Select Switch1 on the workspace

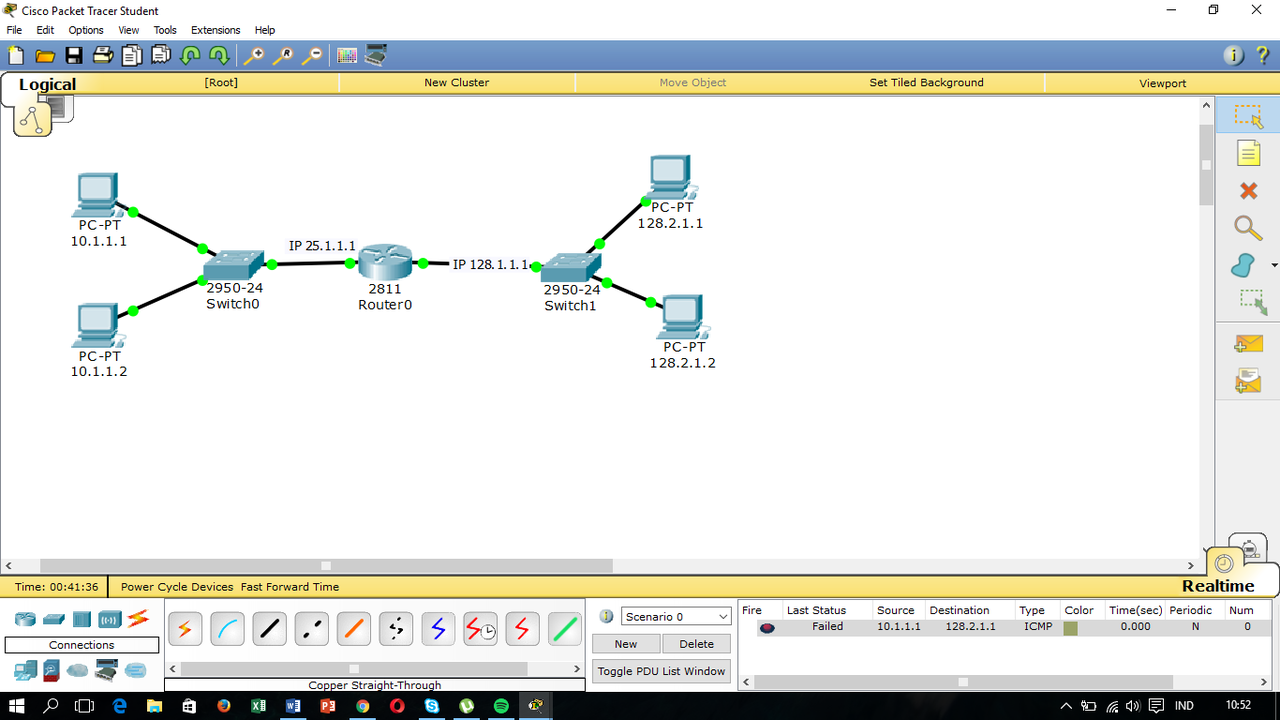point(571,268)
